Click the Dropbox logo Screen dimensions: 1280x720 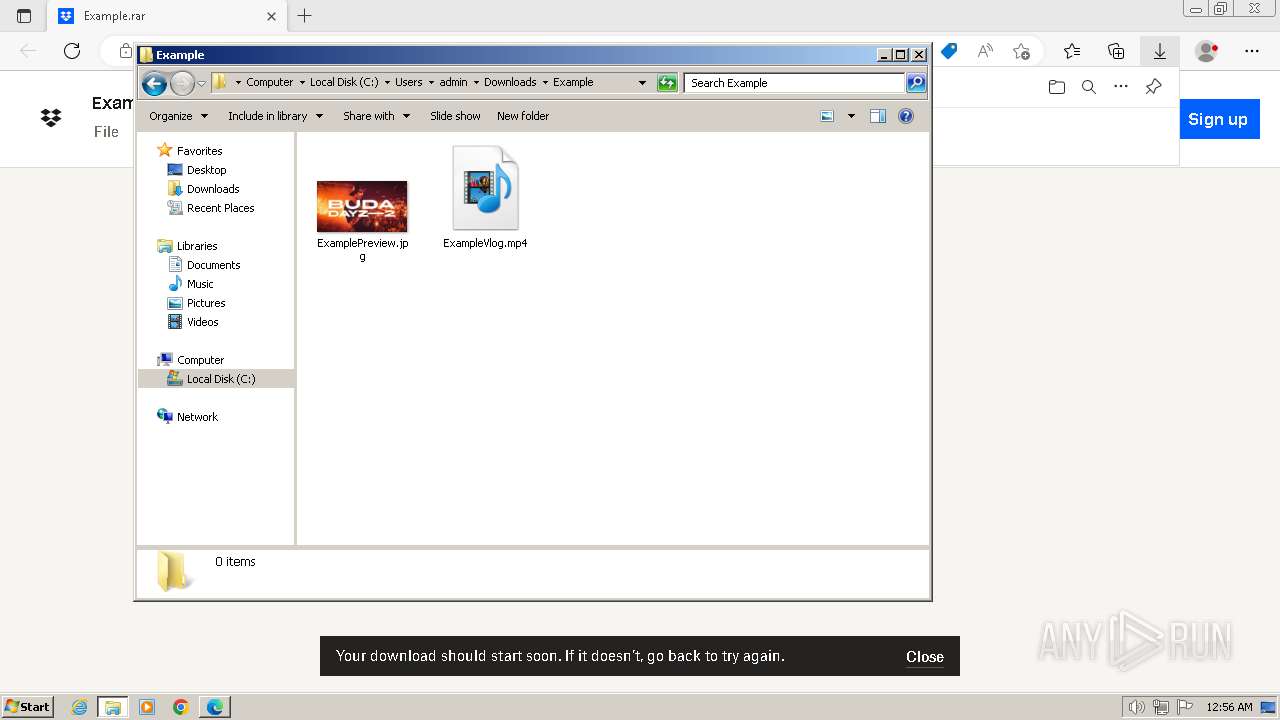[51, 118]
